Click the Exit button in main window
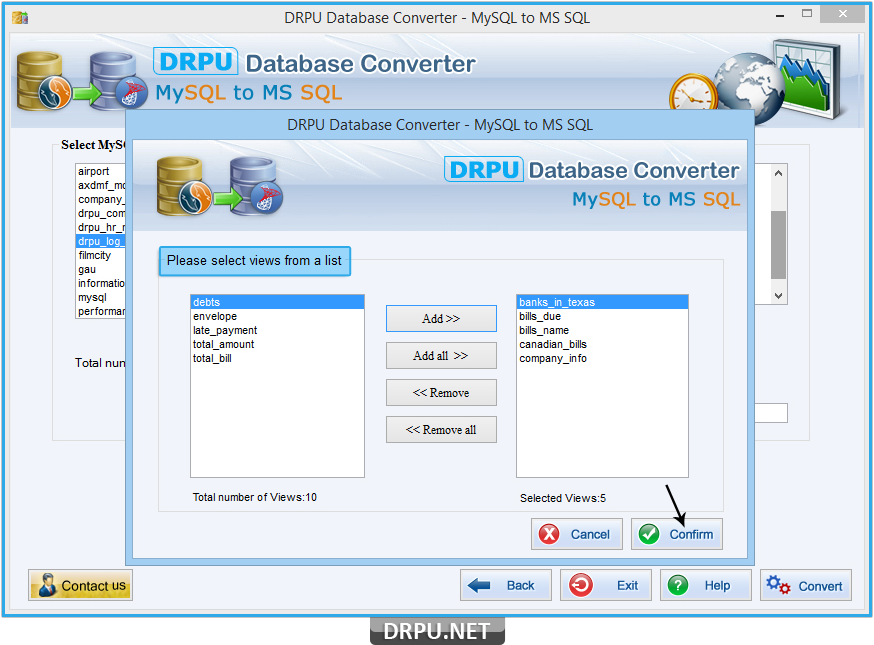 point(605,585)
